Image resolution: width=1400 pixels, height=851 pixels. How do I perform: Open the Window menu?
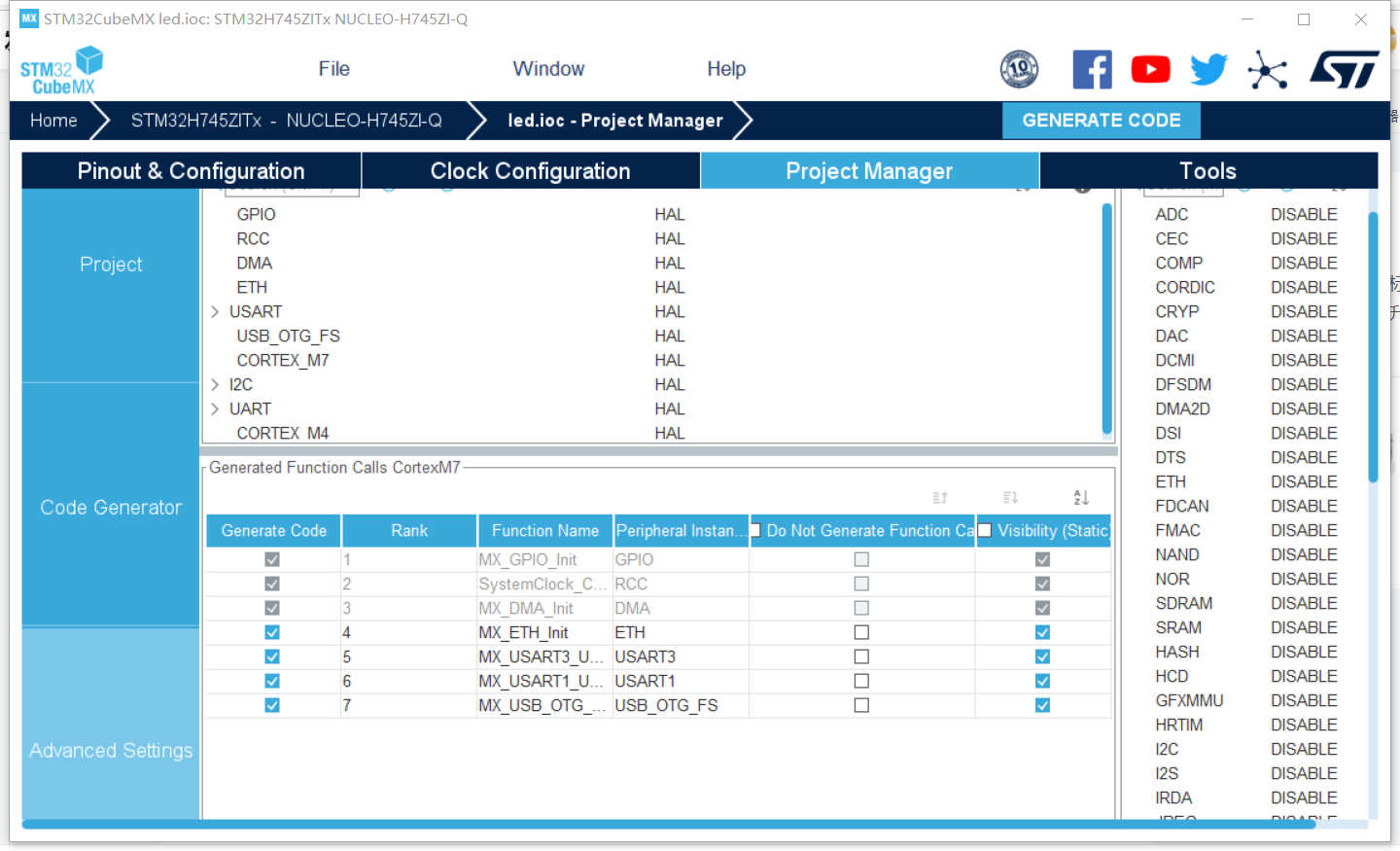coord(548,69)
